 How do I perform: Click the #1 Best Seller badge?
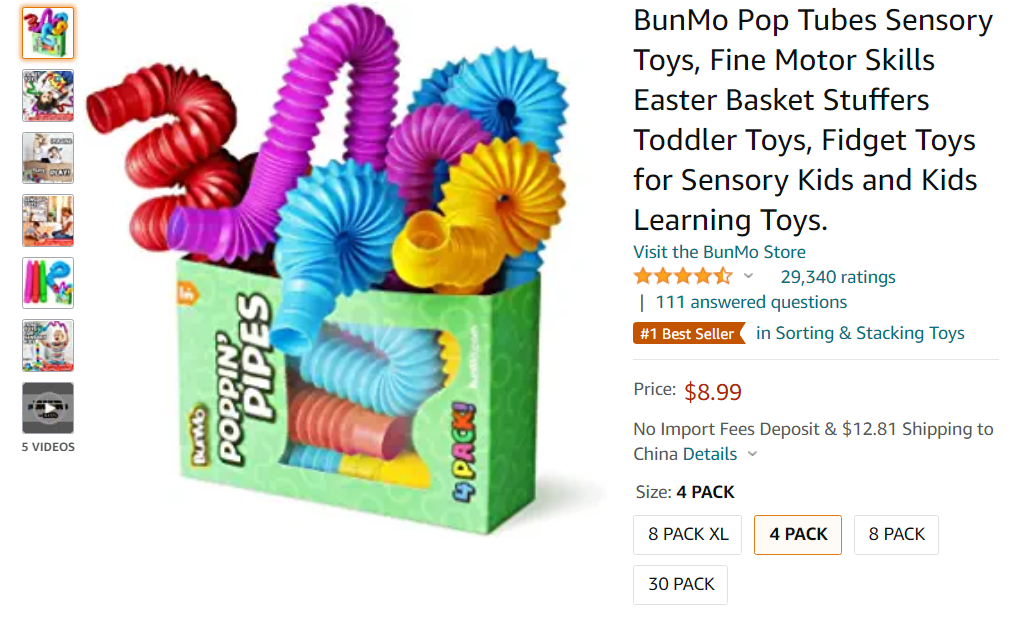click(689, 334)
